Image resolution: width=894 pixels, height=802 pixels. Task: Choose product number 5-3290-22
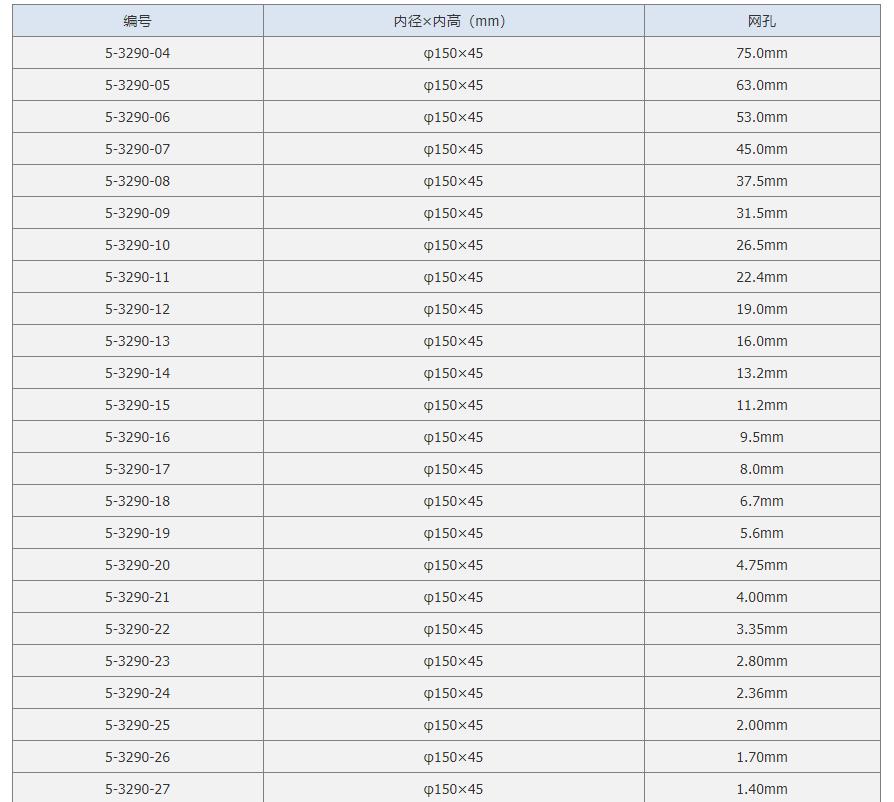click(138, 629)
